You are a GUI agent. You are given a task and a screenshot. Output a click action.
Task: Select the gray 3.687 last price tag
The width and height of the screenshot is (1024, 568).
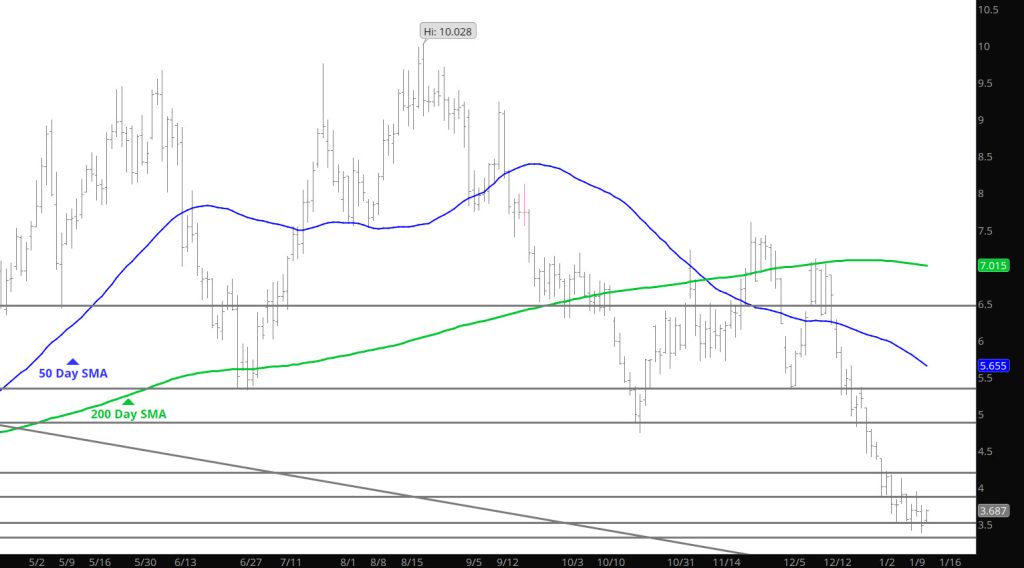click(991, 510)
